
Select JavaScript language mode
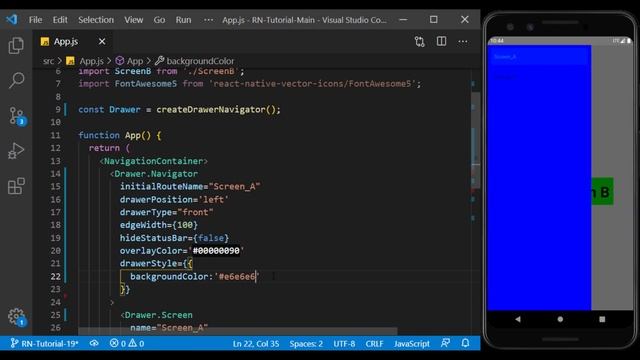click(x=411, y=344)
